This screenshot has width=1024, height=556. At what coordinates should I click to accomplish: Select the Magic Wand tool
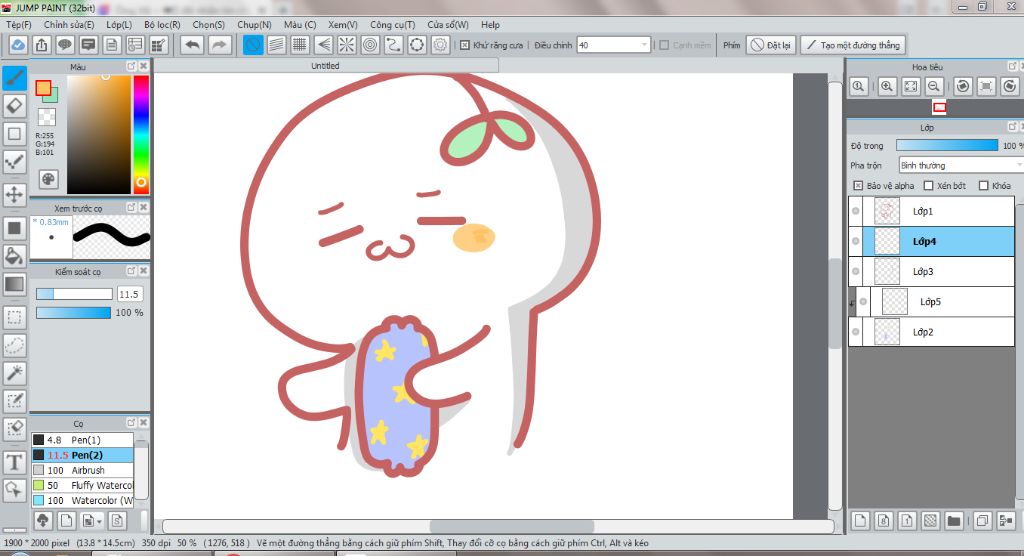(x=14, y=373)
